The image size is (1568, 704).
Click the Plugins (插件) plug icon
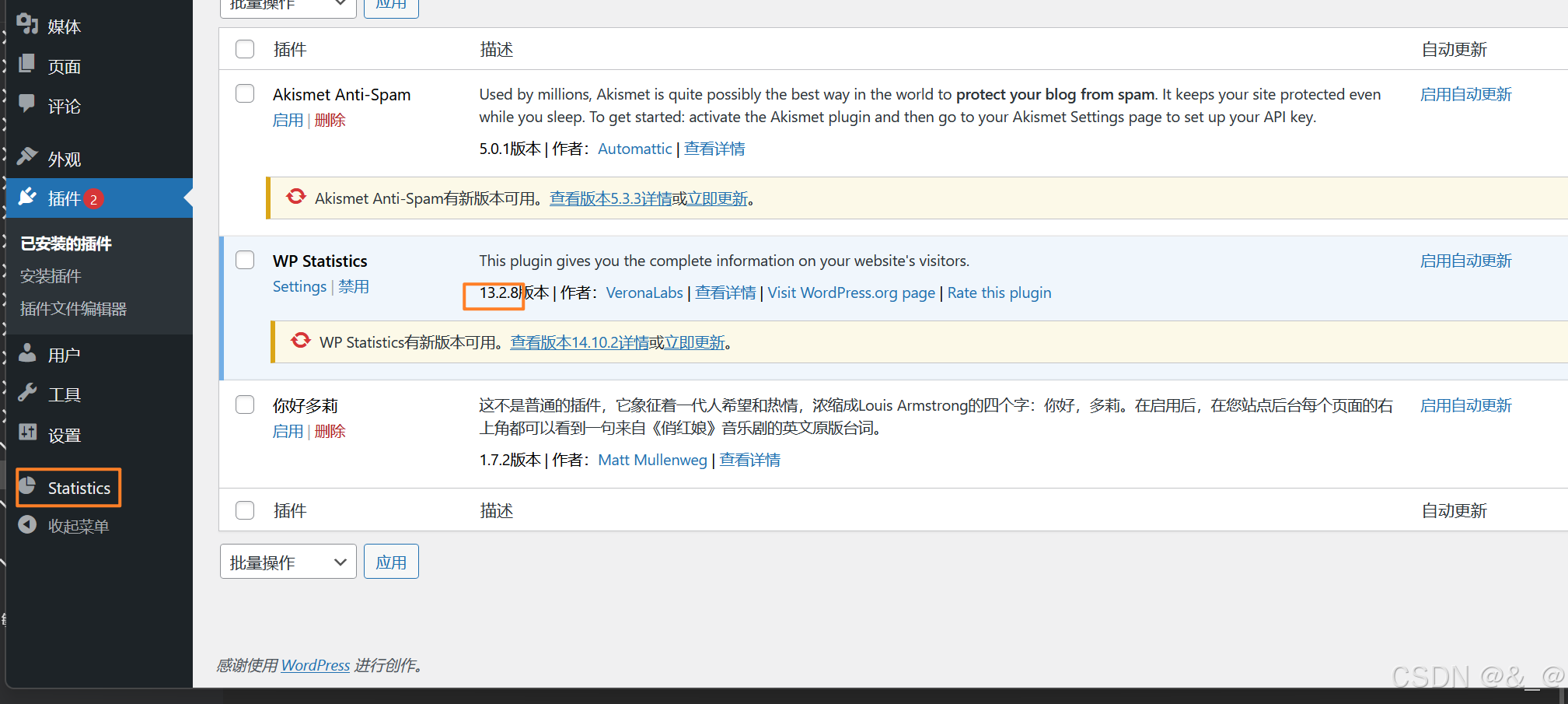27,196
